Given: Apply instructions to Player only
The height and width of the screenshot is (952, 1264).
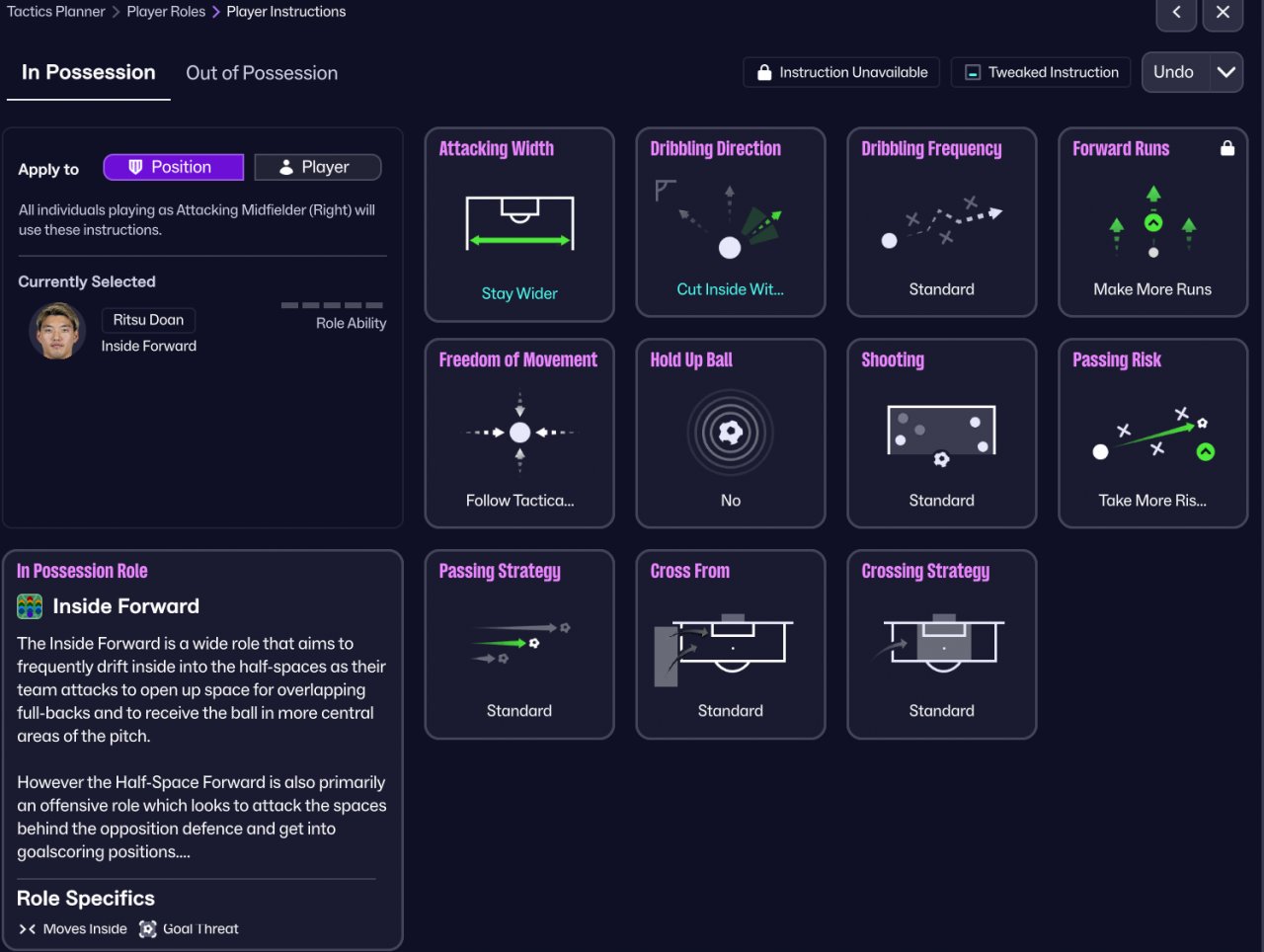Looking at the screenshot, I should point(317,167).
